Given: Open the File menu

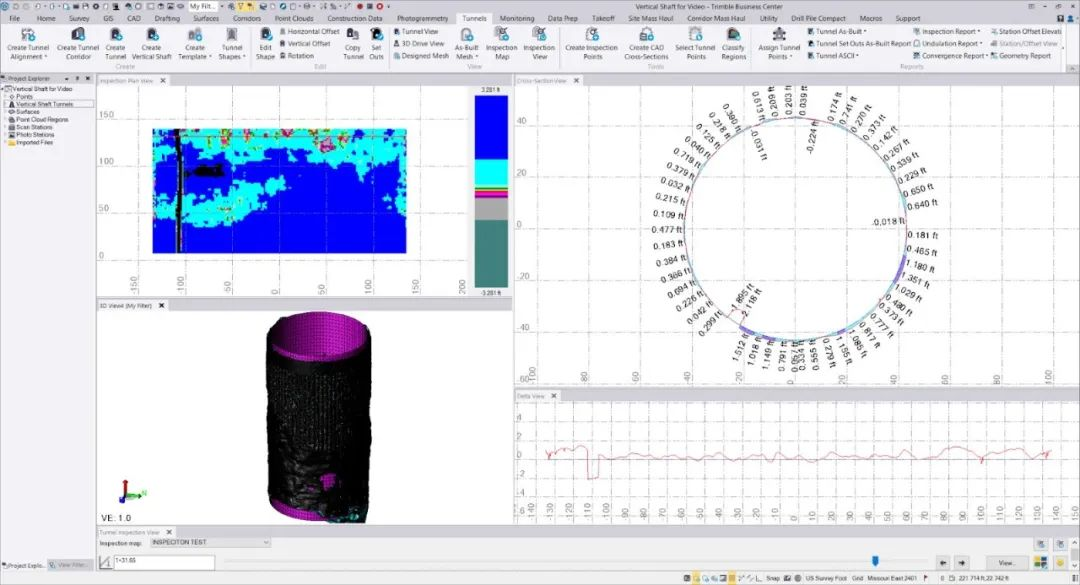Looking at the screenshot, I should (x=14, y=19).
